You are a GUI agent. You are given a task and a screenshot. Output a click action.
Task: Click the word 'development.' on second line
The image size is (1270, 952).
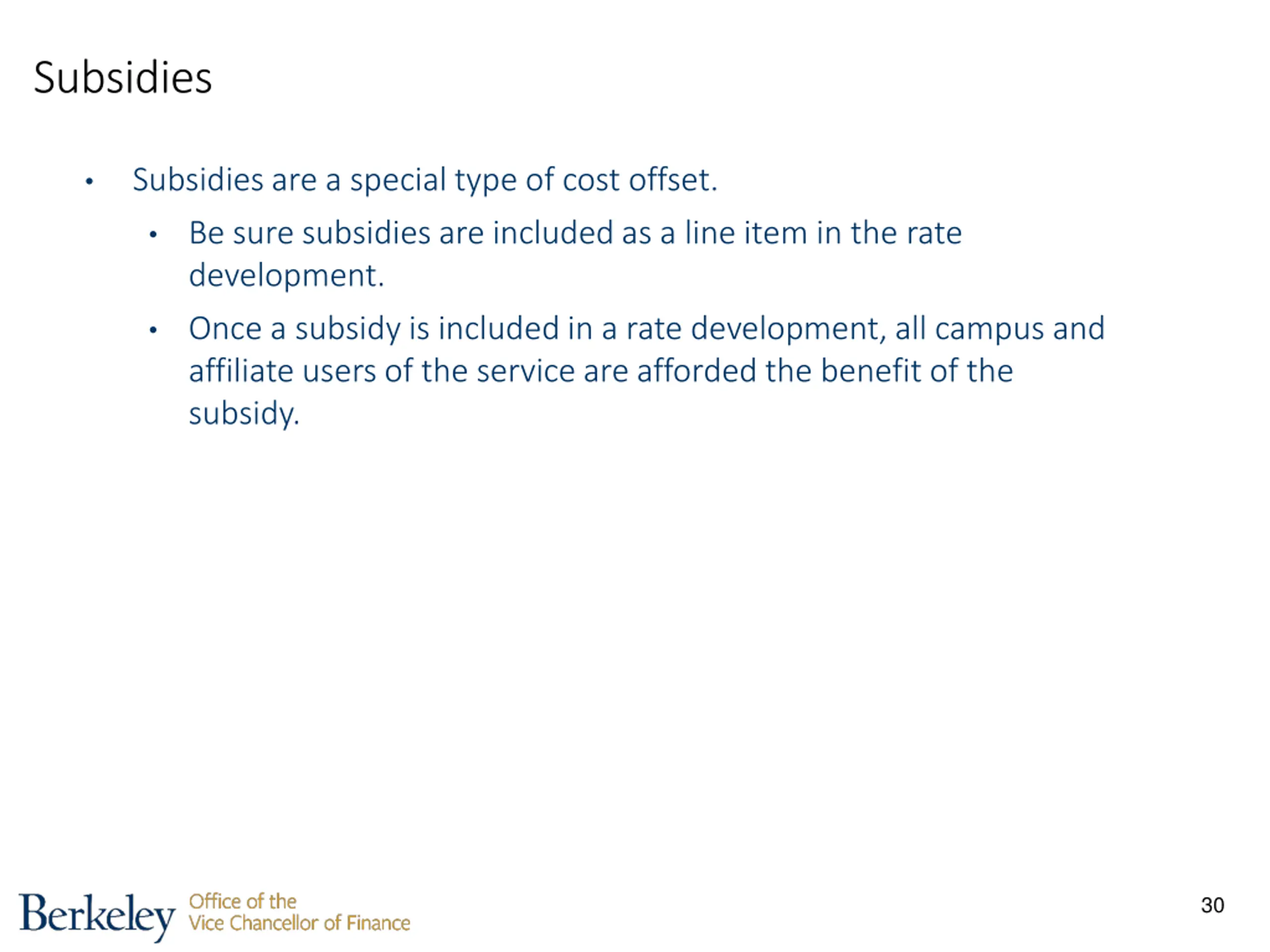point(287,276)
